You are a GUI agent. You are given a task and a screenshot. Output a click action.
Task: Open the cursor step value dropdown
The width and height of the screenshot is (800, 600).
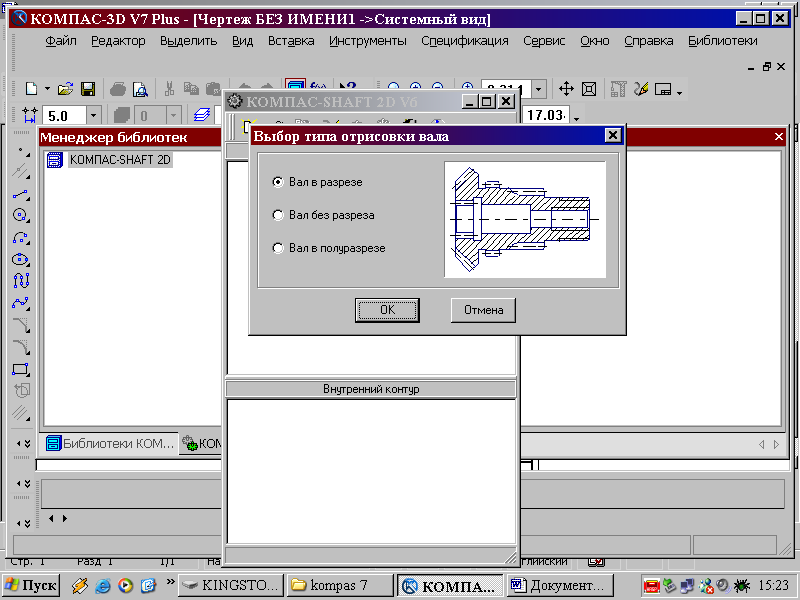(93, 116)
